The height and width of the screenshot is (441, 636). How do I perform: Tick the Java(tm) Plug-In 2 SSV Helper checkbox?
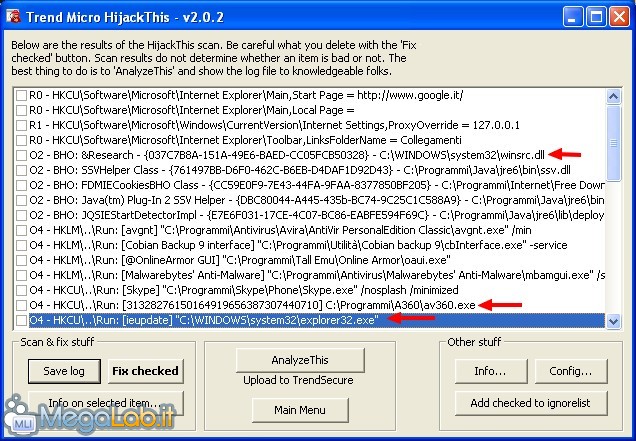click(x=21, y=200)
